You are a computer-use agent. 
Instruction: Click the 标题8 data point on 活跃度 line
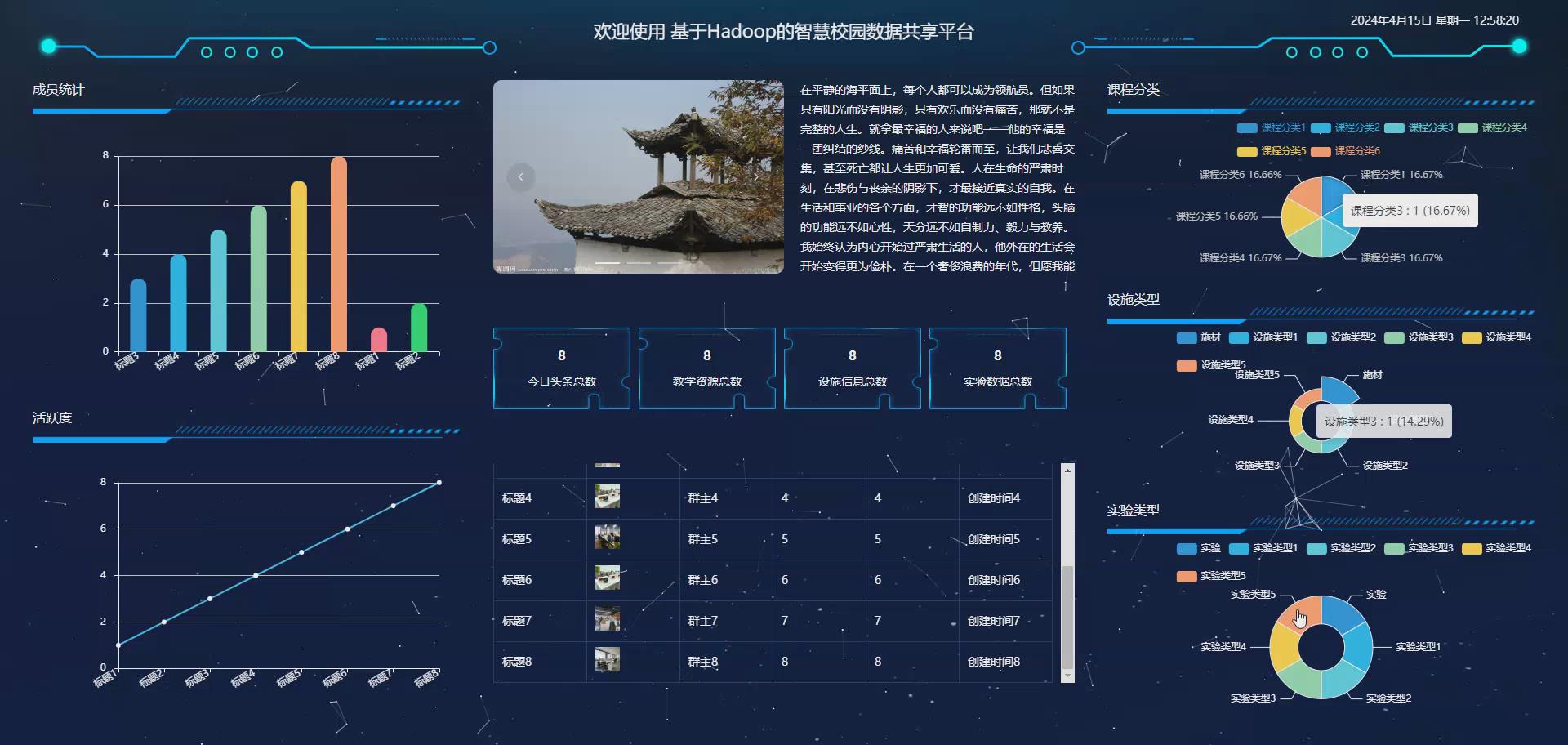pos(439,483)
